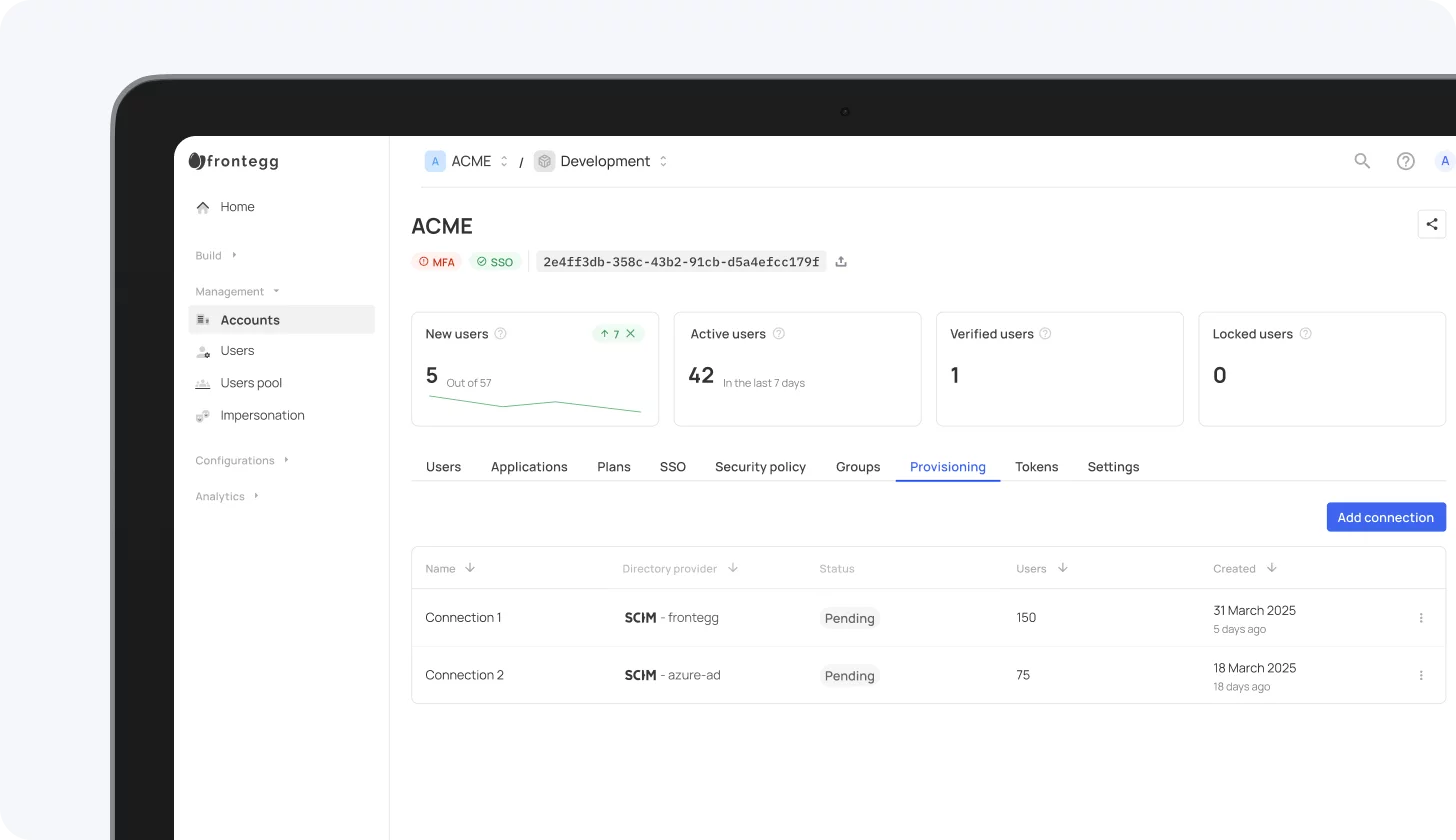Click the 31 March 2025 date
Screen dimensions: 1456x840
pos(1254,610)
